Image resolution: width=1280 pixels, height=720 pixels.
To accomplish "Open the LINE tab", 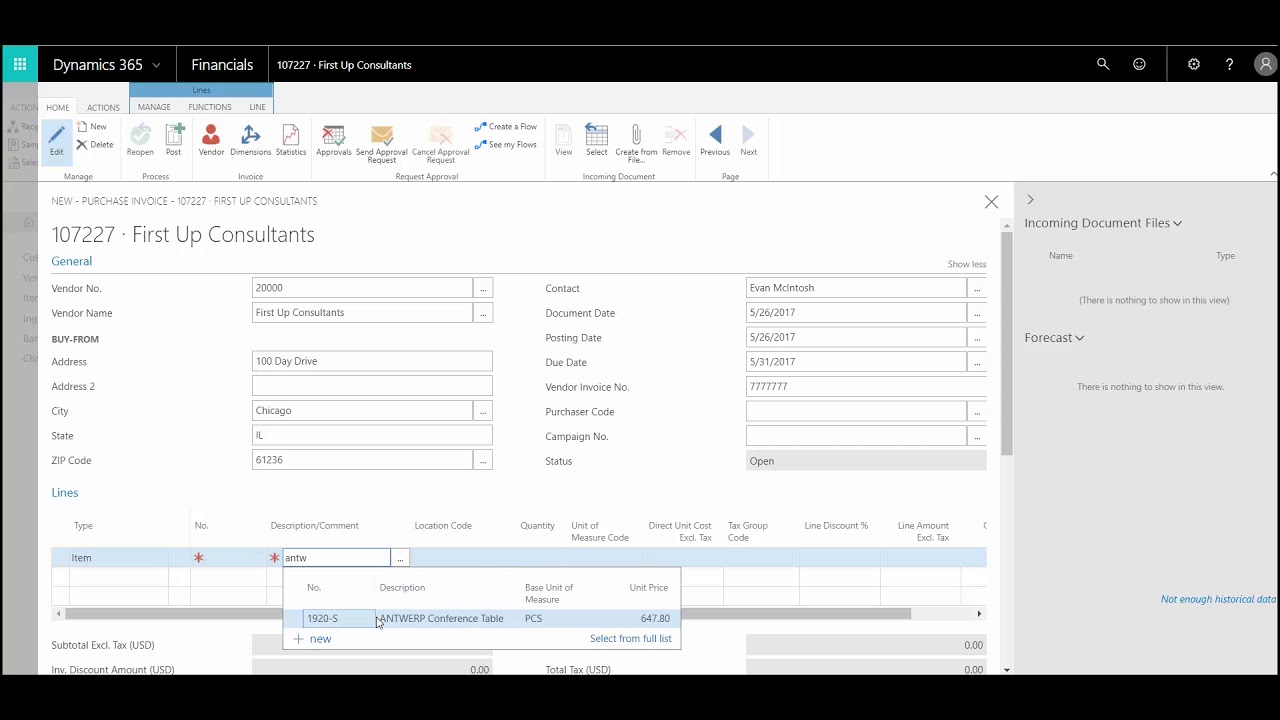I will (x=257, y=107).
